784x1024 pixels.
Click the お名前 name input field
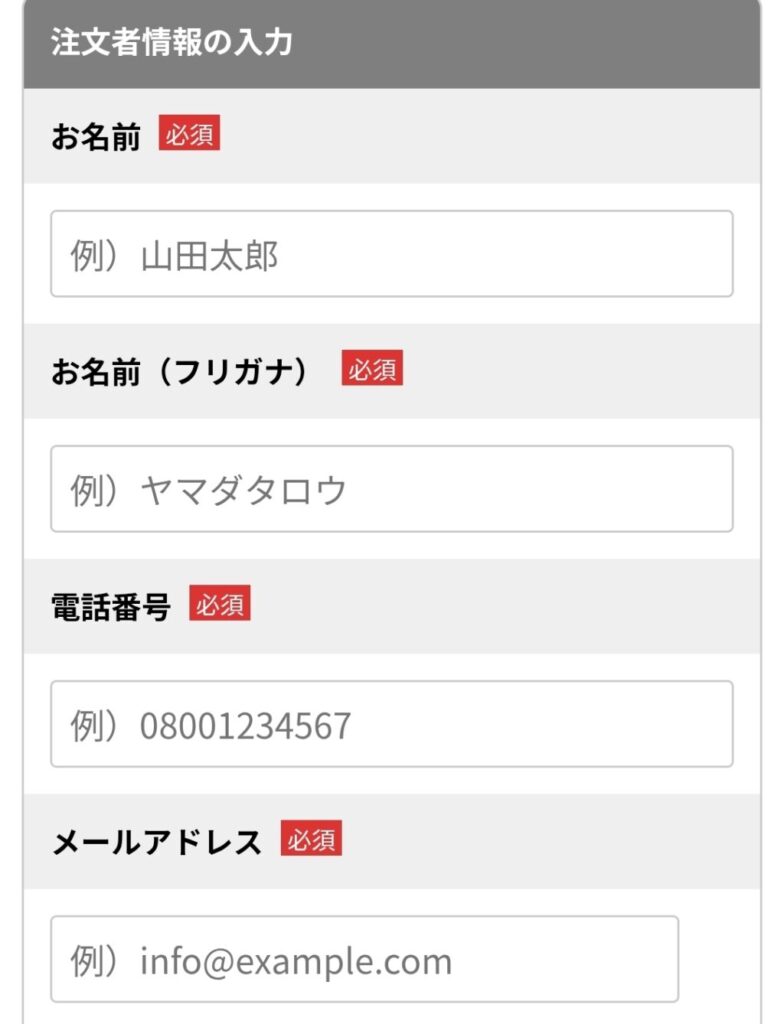pos(391,254)
